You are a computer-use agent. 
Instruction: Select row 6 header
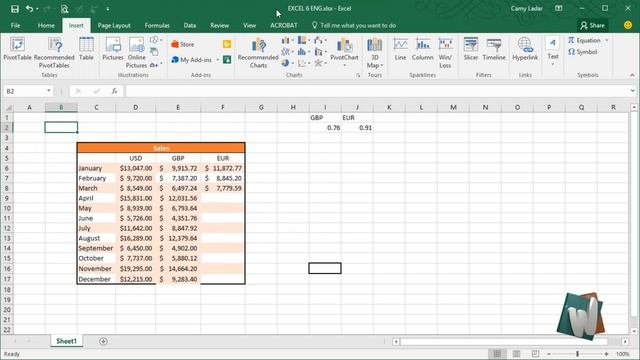click(x=7, y=168)
